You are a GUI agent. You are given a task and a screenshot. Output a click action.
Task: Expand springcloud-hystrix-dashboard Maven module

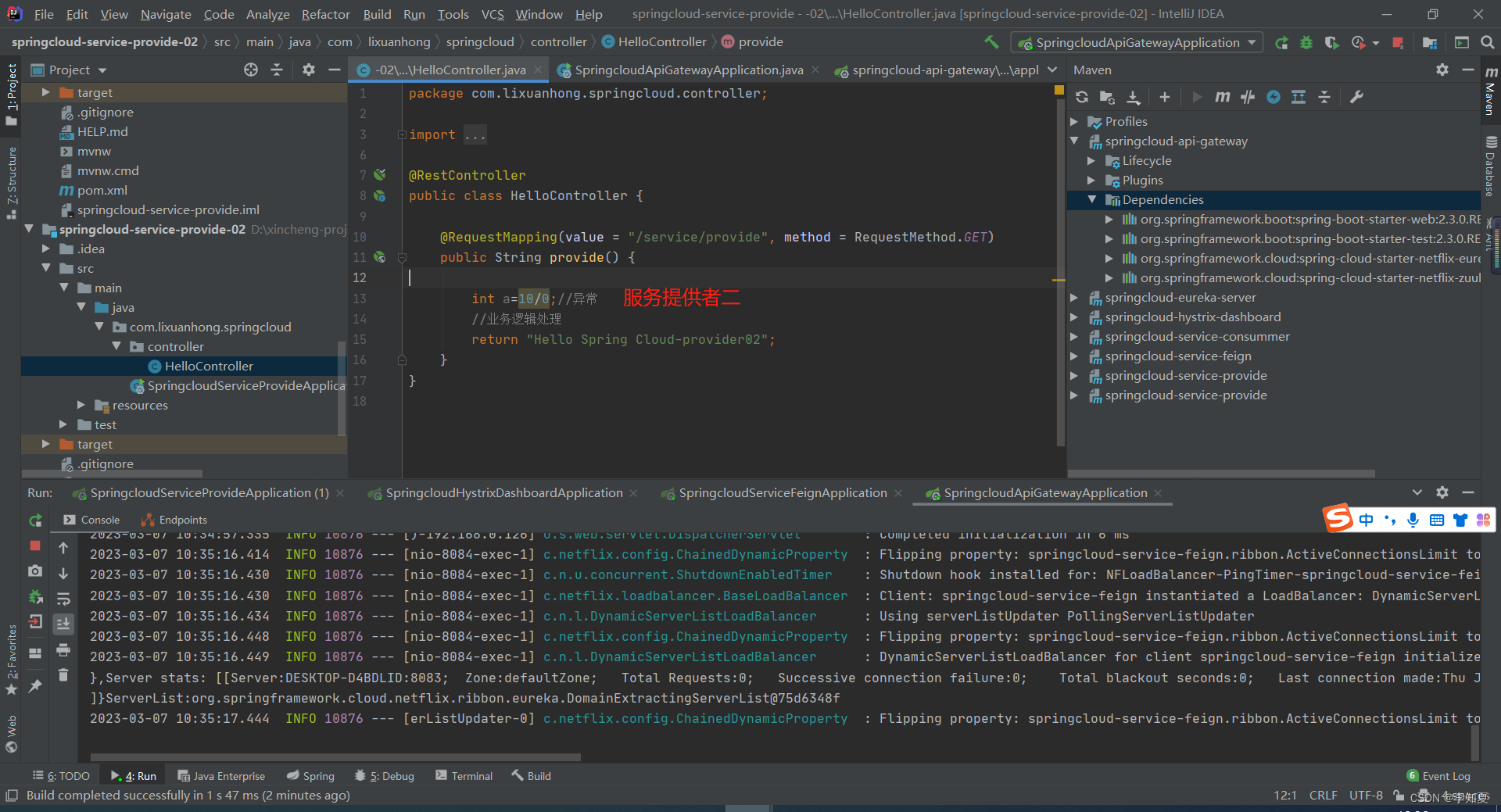(x=1074, y=317)
